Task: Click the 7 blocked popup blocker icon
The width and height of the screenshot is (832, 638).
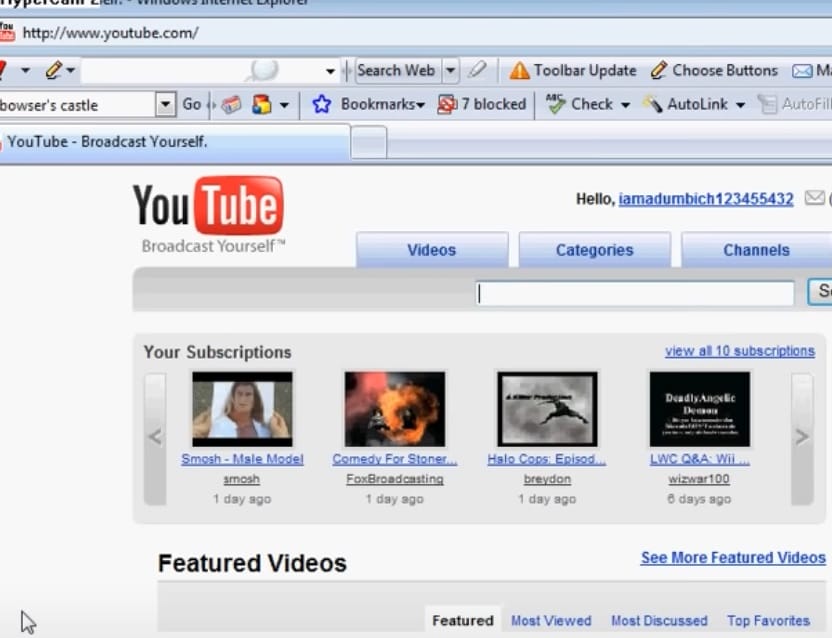Action: click(447, 105)
